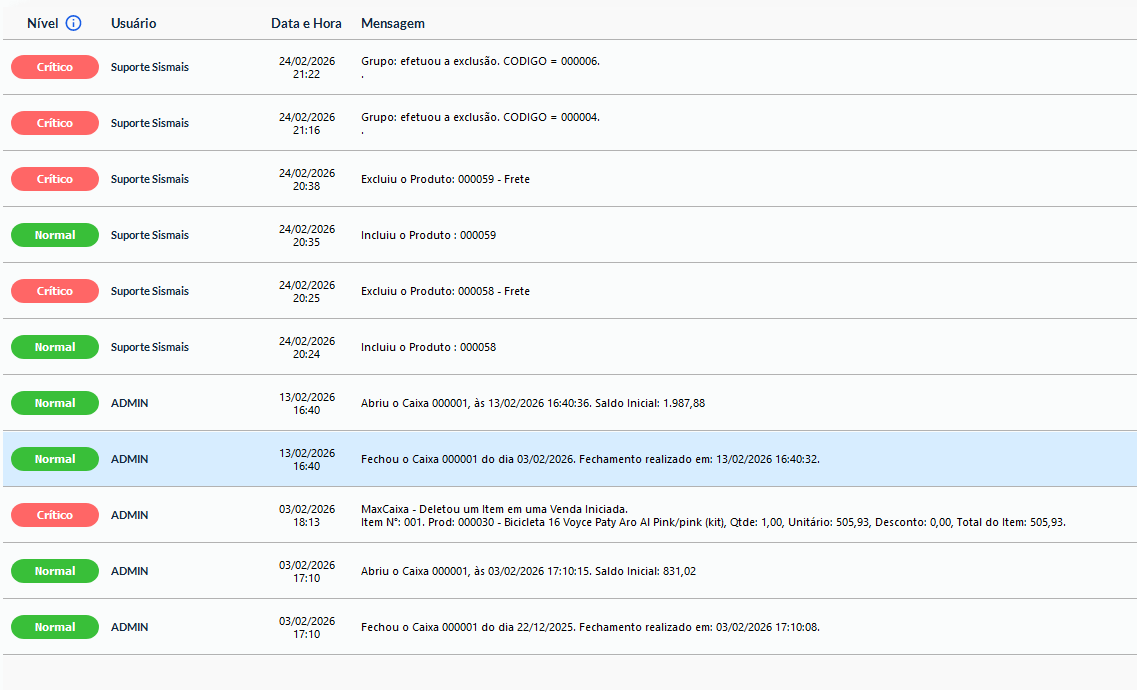Click the Data e Hora column header

(x=306, y=23)
